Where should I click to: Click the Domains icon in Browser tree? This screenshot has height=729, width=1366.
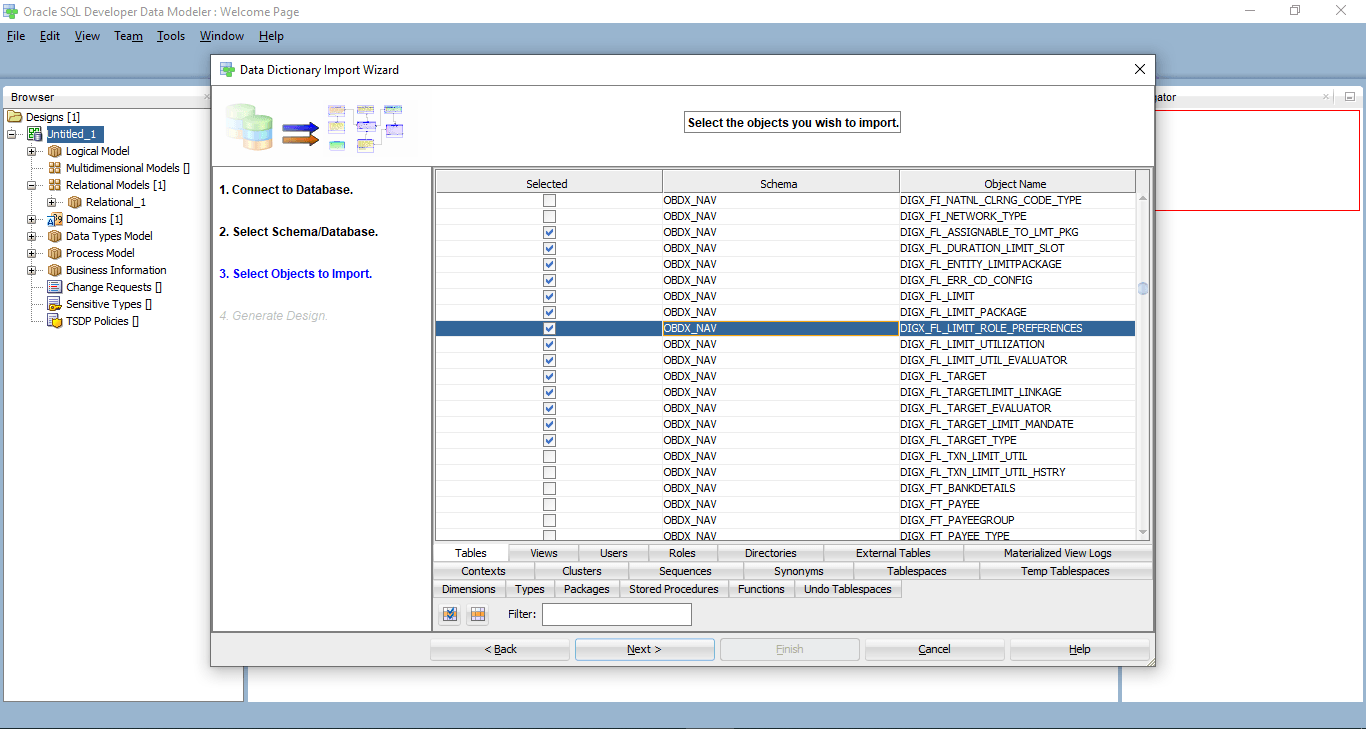point(55,219)
